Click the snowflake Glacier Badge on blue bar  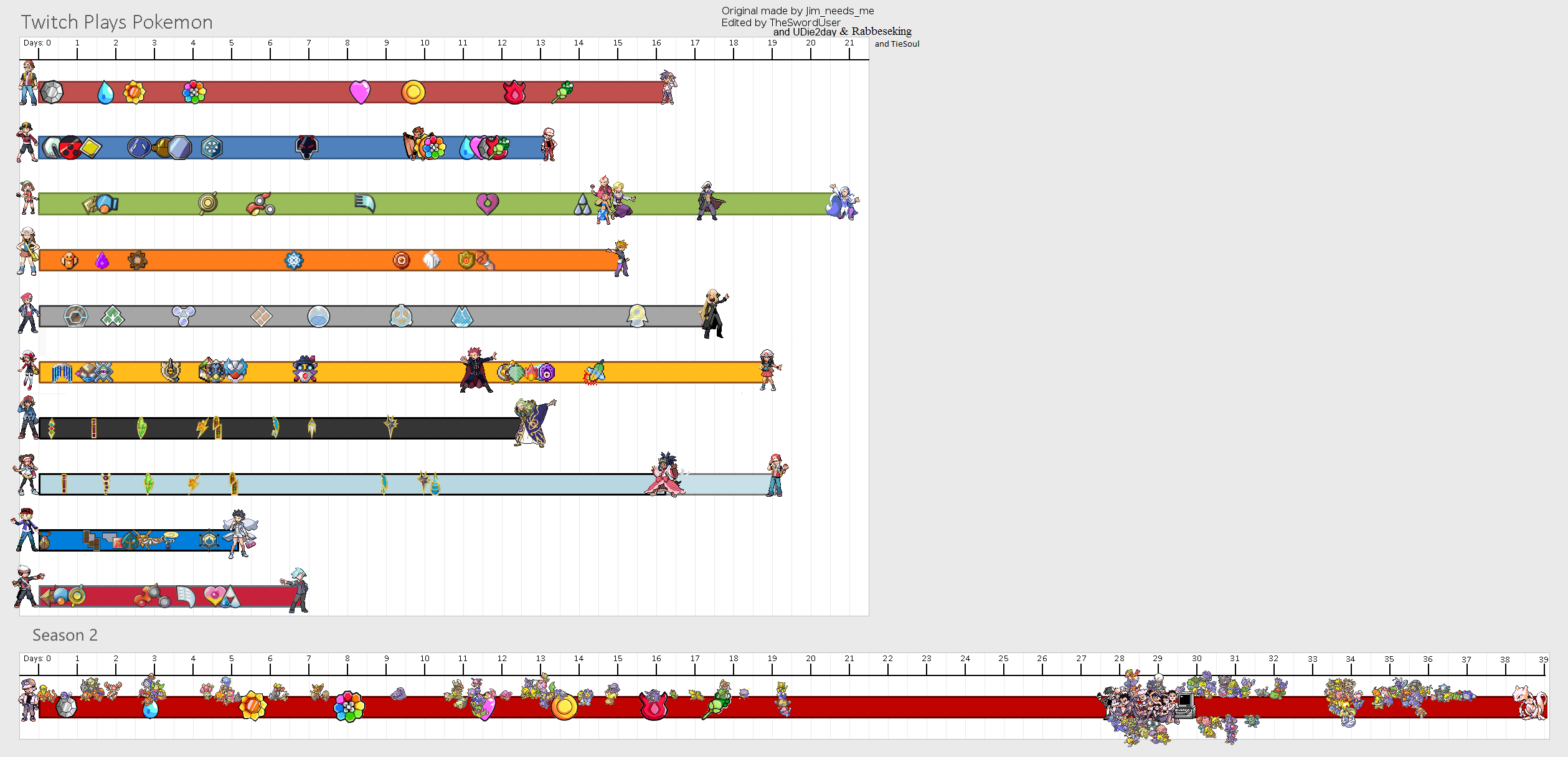(212, 148)
